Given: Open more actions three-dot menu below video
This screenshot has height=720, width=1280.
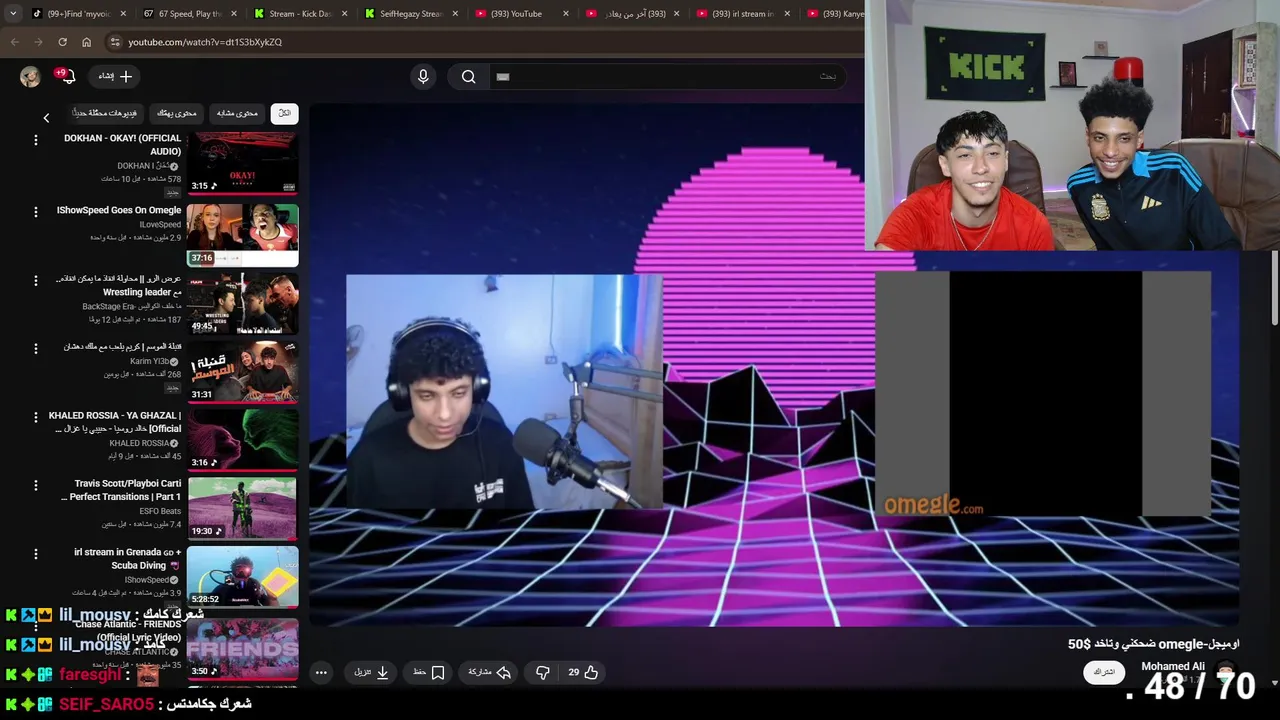Looking at the screenshot, I should coord(321,672).
